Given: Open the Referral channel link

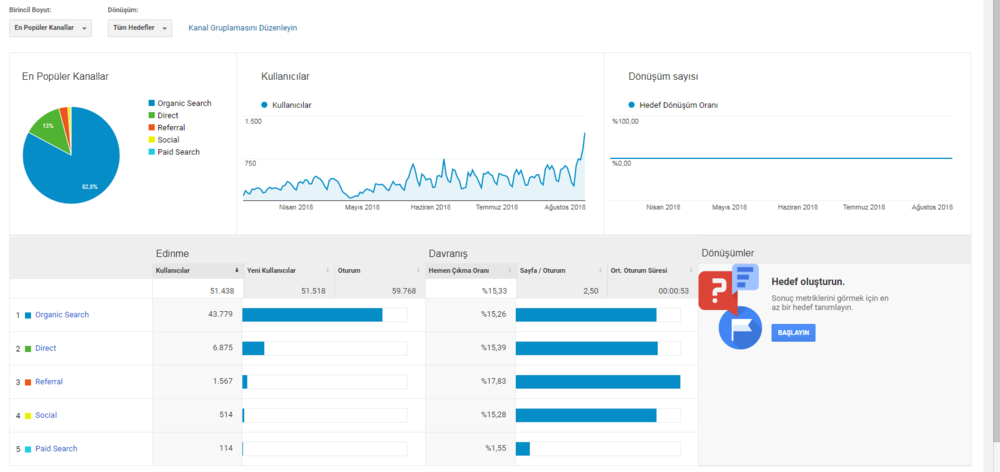Looking at the screenshot, I should (x=48, y=381).
